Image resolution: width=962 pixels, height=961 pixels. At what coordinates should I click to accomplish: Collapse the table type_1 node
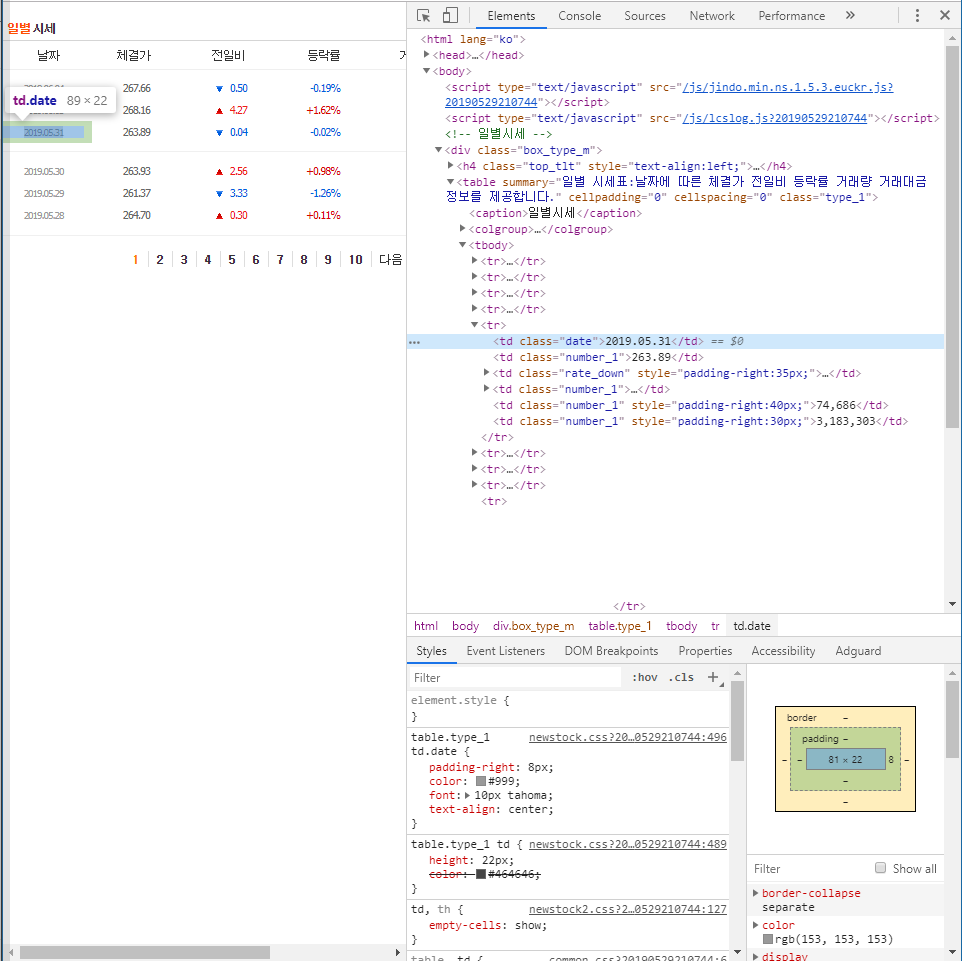click(x=450, y=182)
